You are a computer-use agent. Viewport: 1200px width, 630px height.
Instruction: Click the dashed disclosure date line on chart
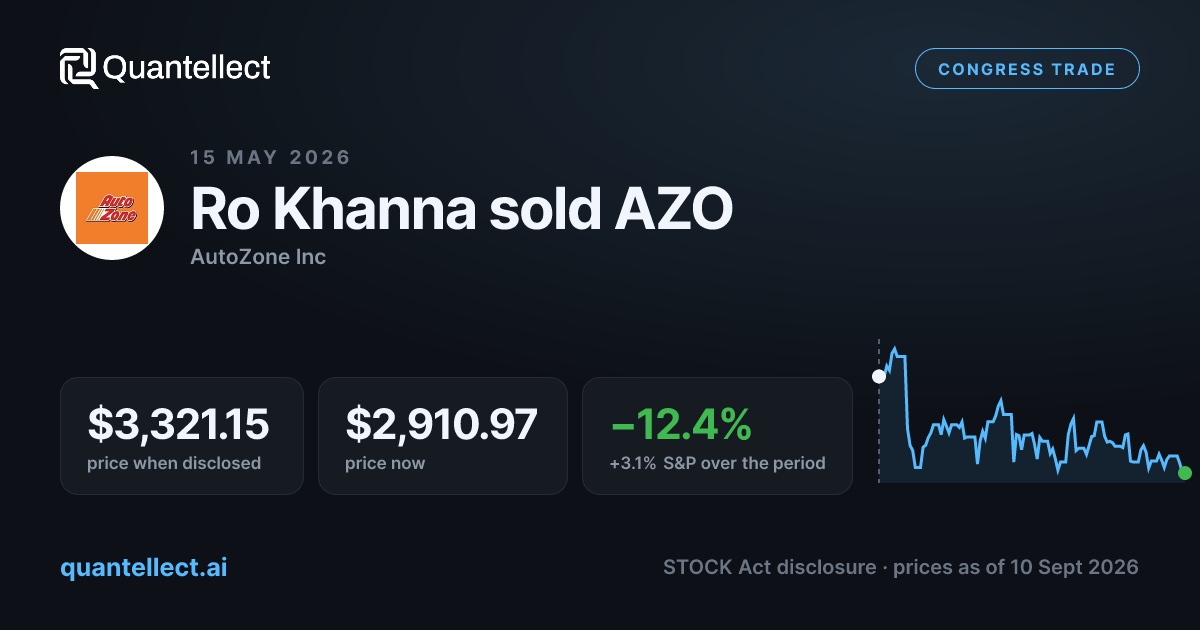click(879, 412)
